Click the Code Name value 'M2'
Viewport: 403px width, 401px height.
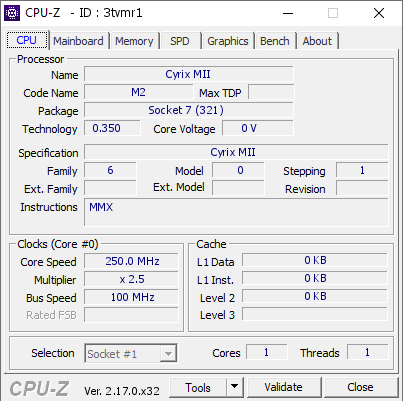(138, 92)
